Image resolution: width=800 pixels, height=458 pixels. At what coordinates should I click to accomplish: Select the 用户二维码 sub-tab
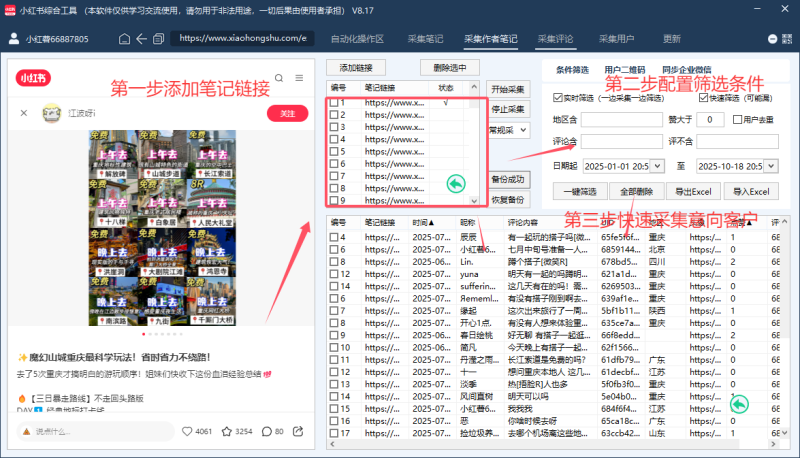point(625,70)
